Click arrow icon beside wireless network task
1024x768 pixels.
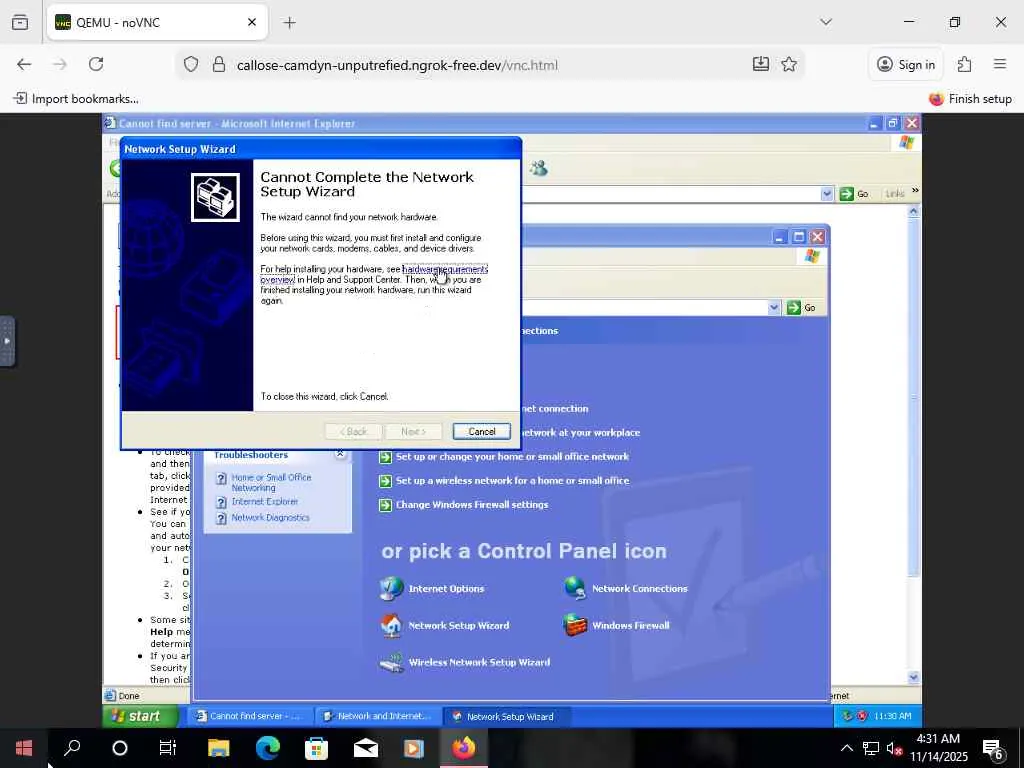385,481
